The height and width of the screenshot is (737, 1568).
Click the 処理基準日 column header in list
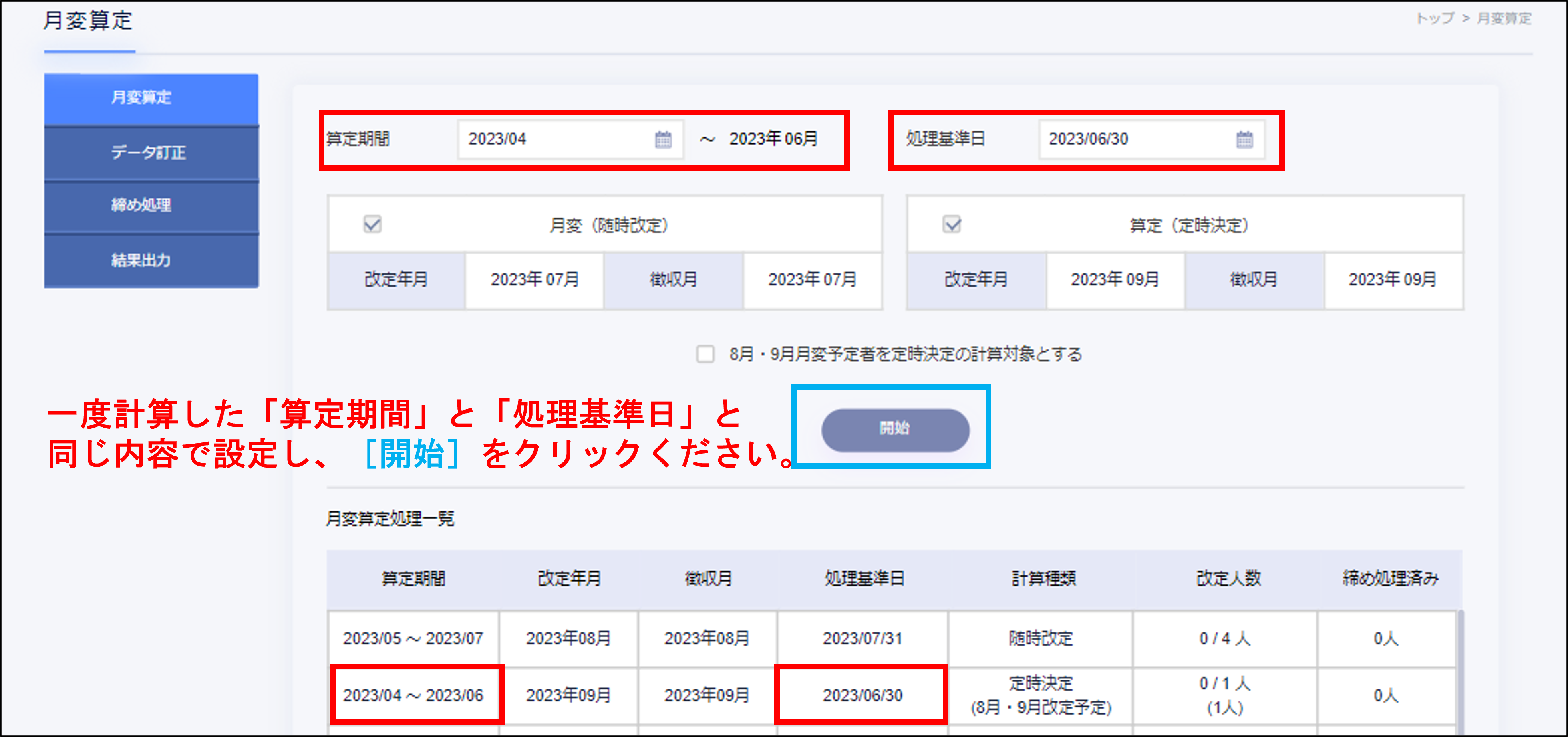tap(864, 578)
